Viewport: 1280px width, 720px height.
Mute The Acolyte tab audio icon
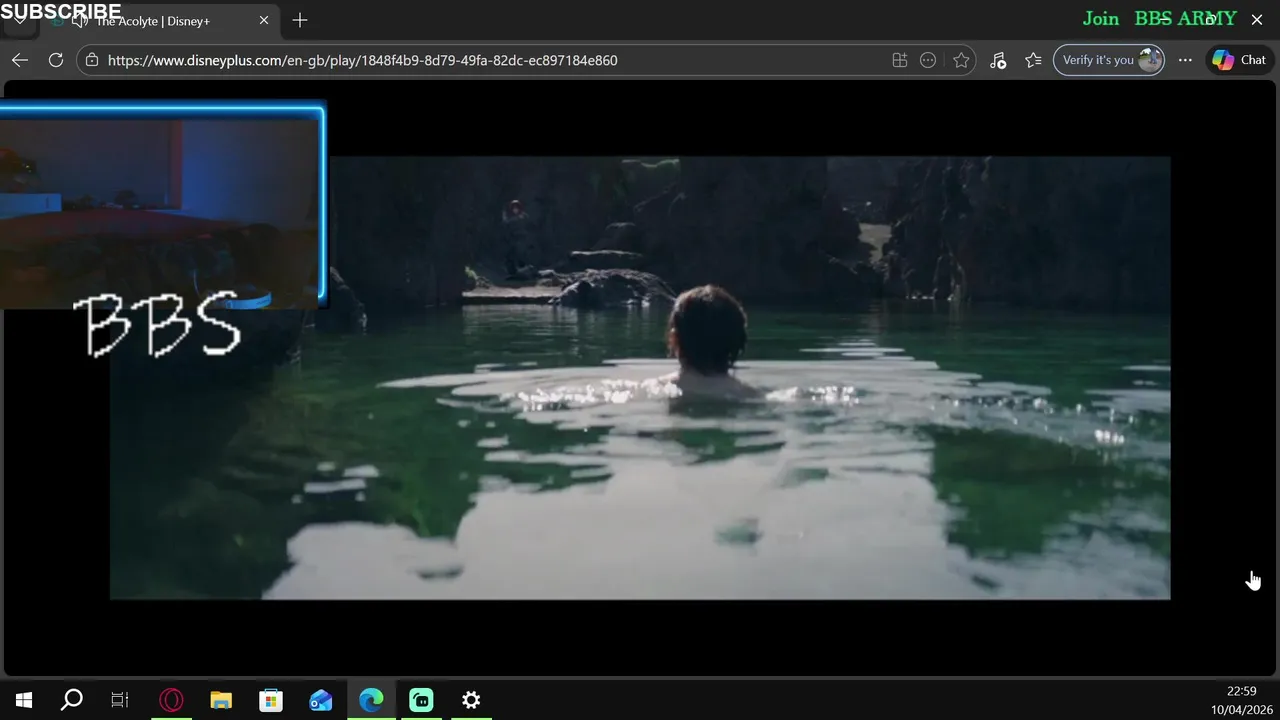click(x=80, y=21)
